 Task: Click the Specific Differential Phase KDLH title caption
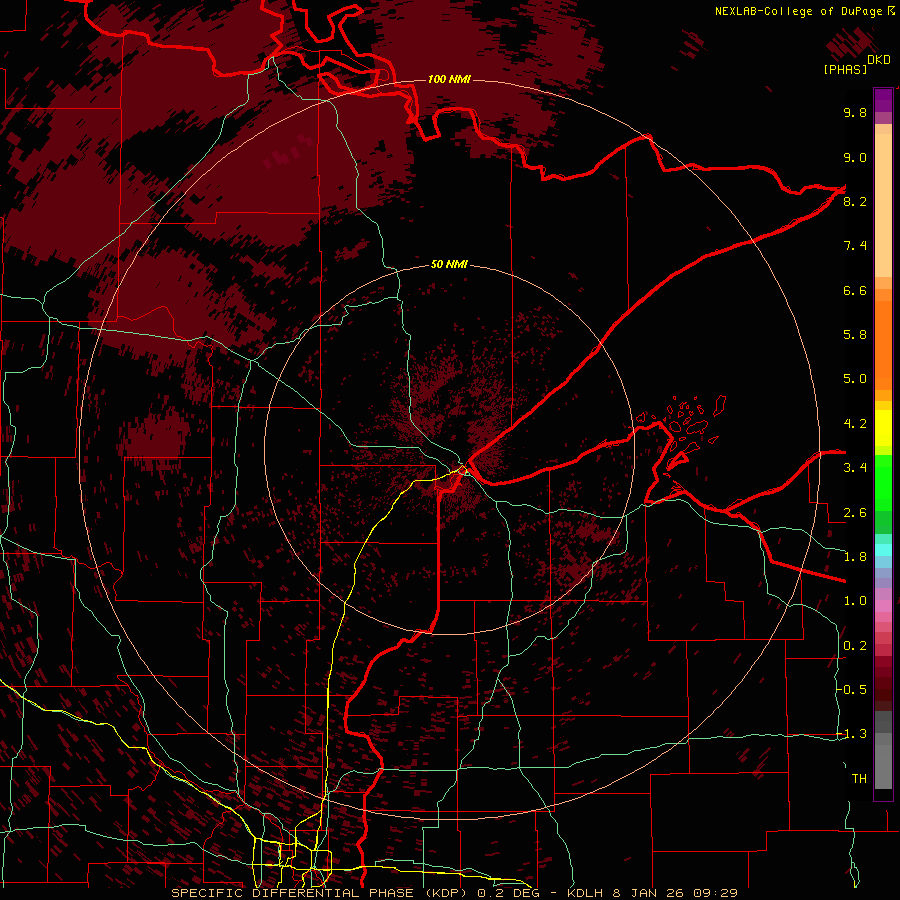[454, 893]
